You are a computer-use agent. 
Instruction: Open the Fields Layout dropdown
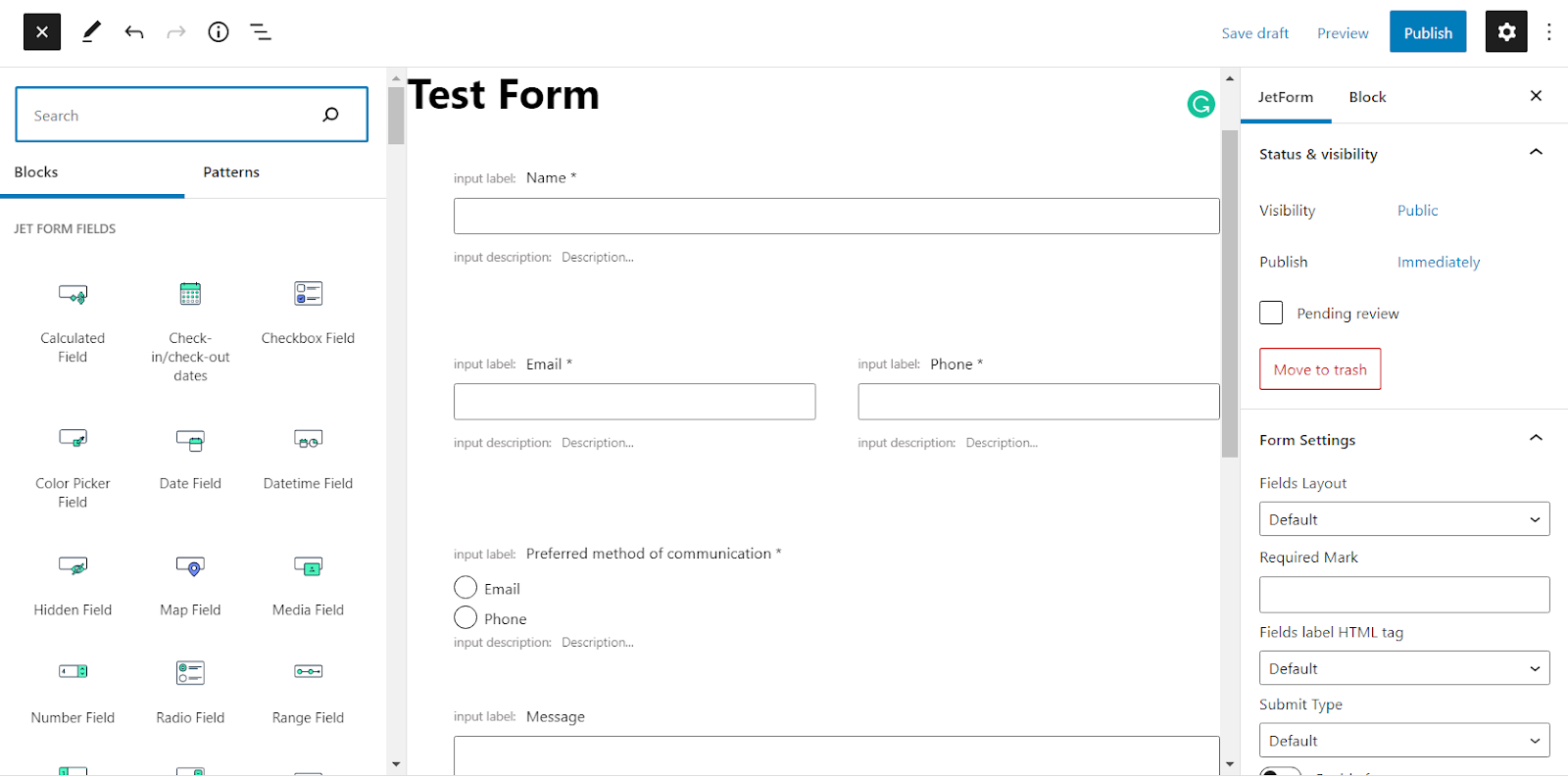pyautogui.click(x=1403, y=519)
